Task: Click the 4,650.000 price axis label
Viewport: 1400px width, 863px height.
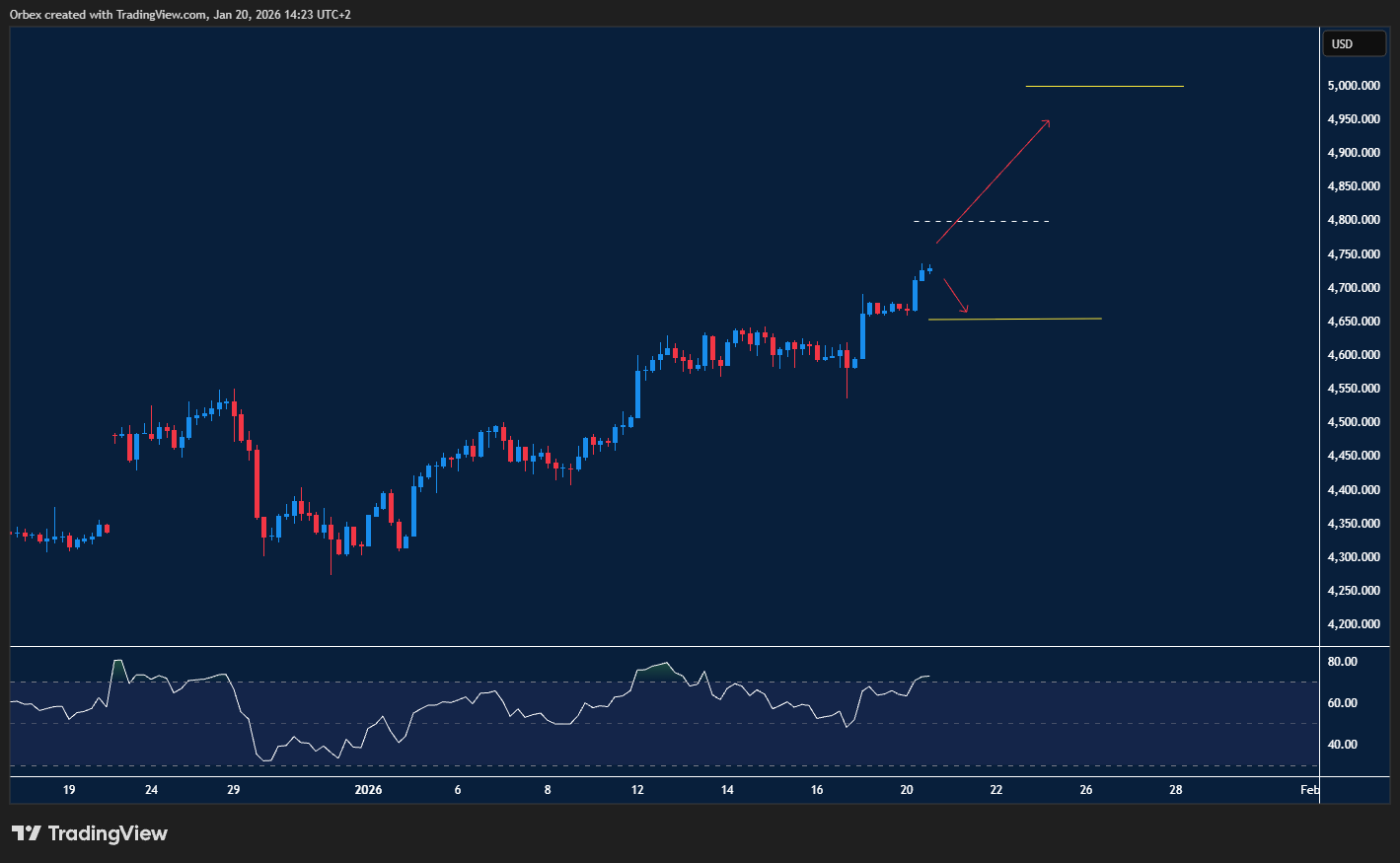Action: [1353, 322]
